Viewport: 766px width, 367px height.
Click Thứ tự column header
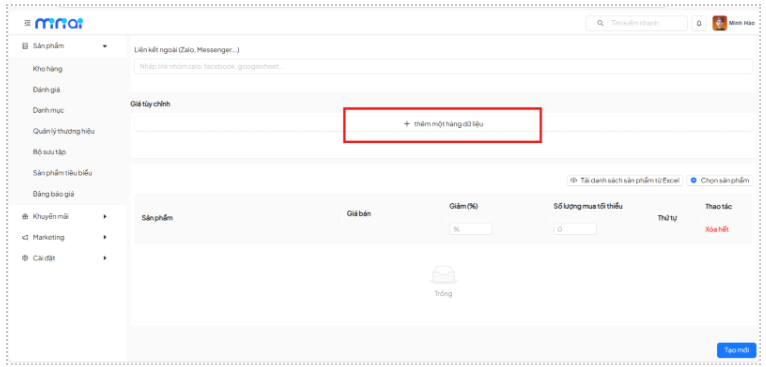coord(667,218)
